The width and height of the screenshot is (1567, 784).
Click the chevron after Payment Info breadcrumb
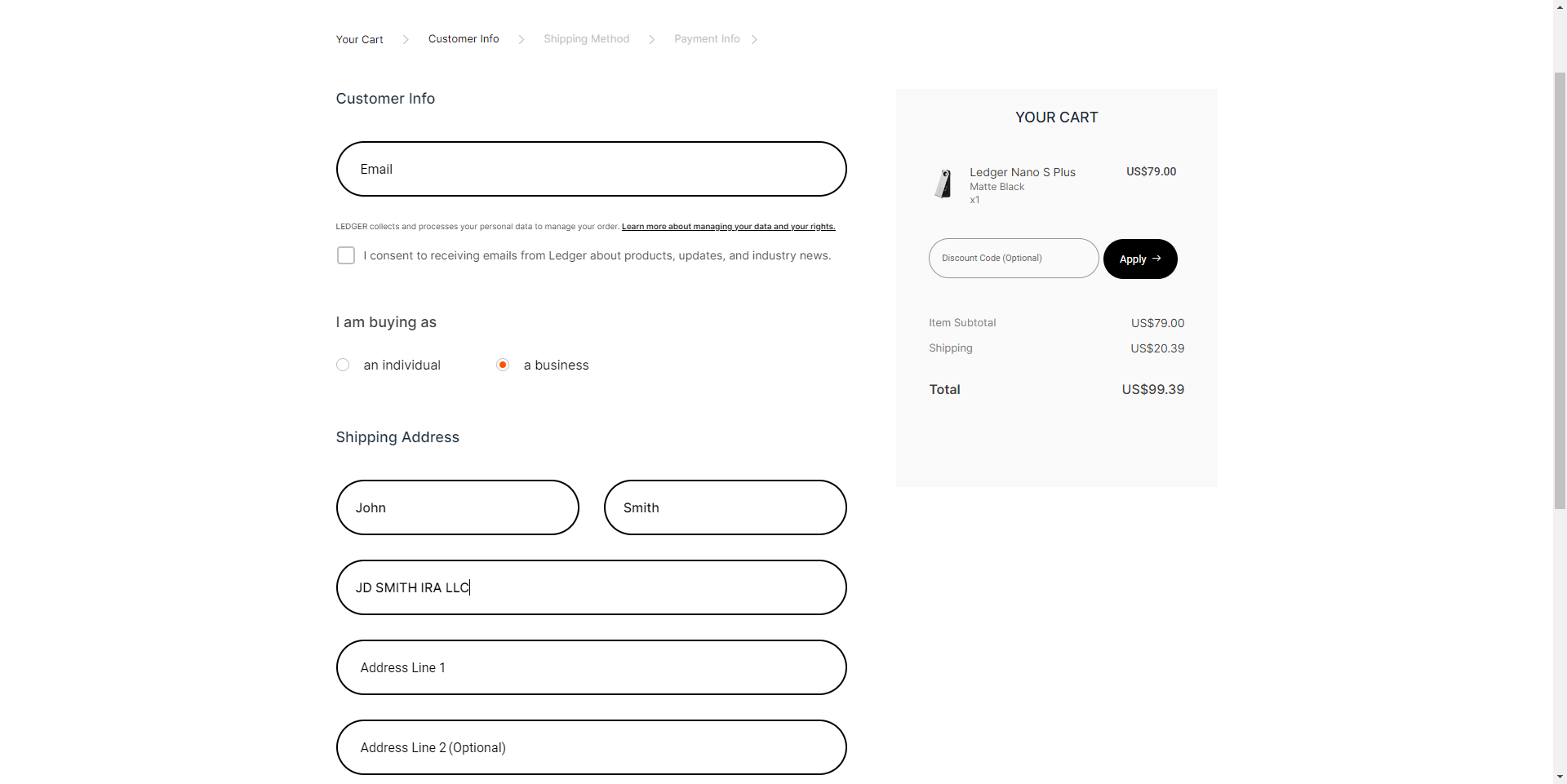pyautogui.click(x=754, y=39)
